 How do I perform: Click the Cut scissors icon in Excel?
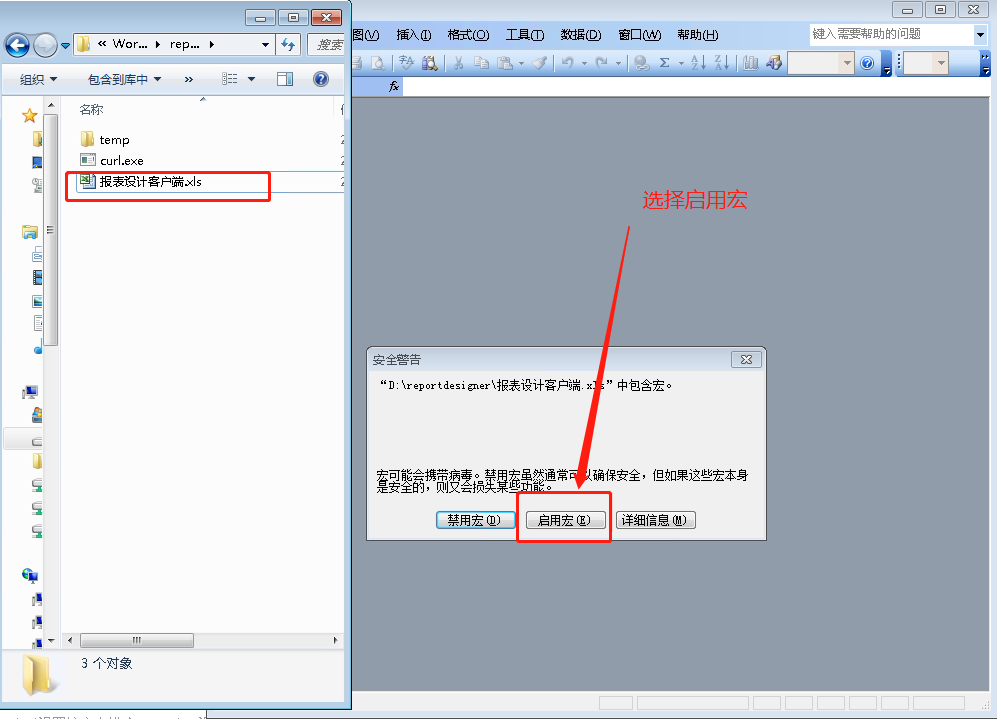[458, 63]
